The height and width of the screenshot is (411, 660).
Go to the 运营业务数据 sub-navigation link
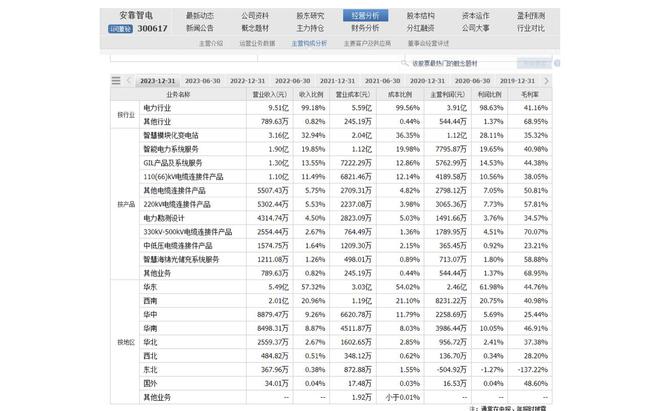[257, 43]
